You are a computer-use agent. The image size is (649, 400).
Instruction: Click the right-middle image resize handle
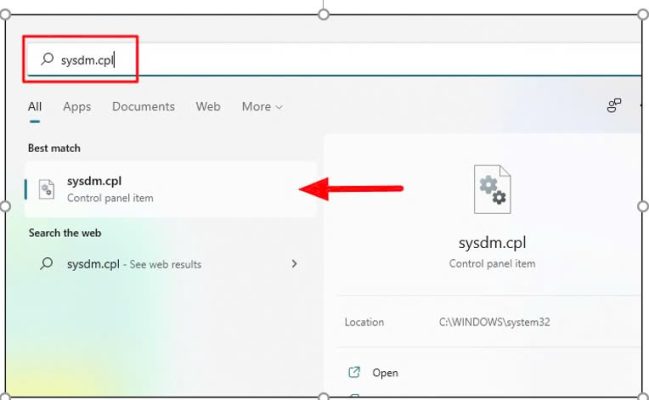[x=643, y=206]
